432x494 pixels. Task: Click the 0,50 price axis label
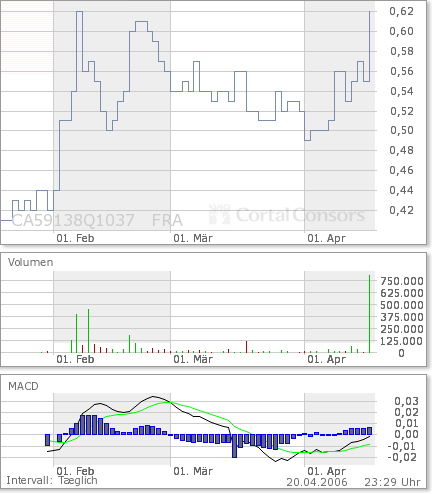pos(402,130)
